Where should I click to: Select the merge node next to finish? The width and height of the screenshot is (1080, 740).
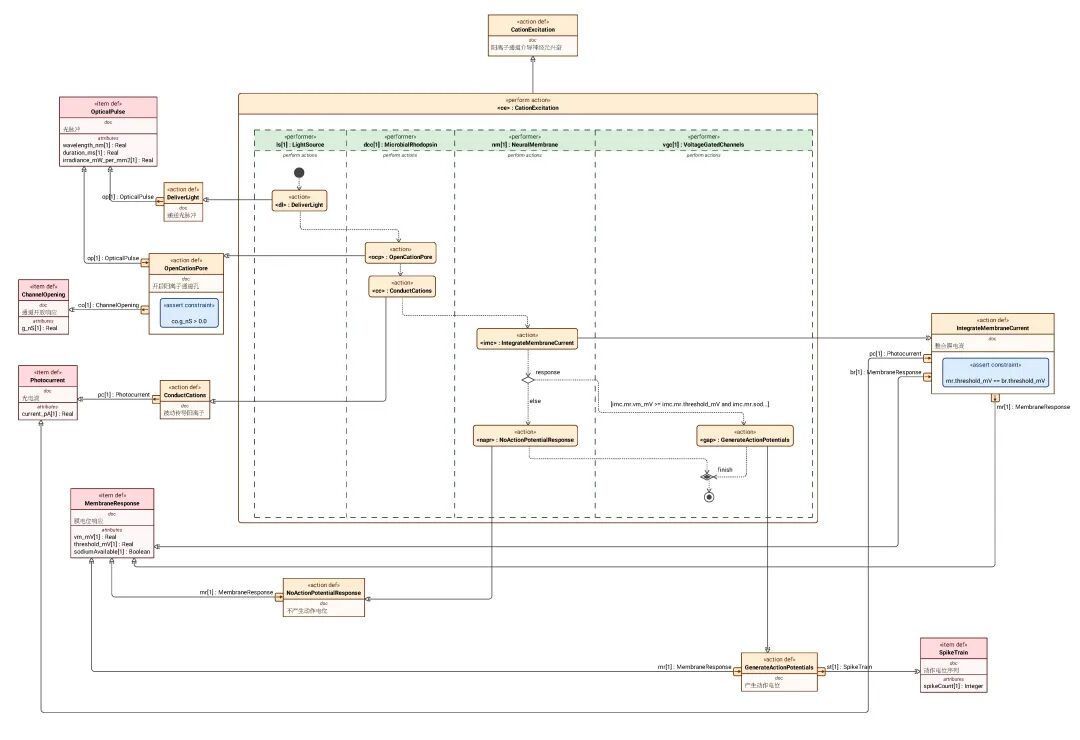click(706, 477)
